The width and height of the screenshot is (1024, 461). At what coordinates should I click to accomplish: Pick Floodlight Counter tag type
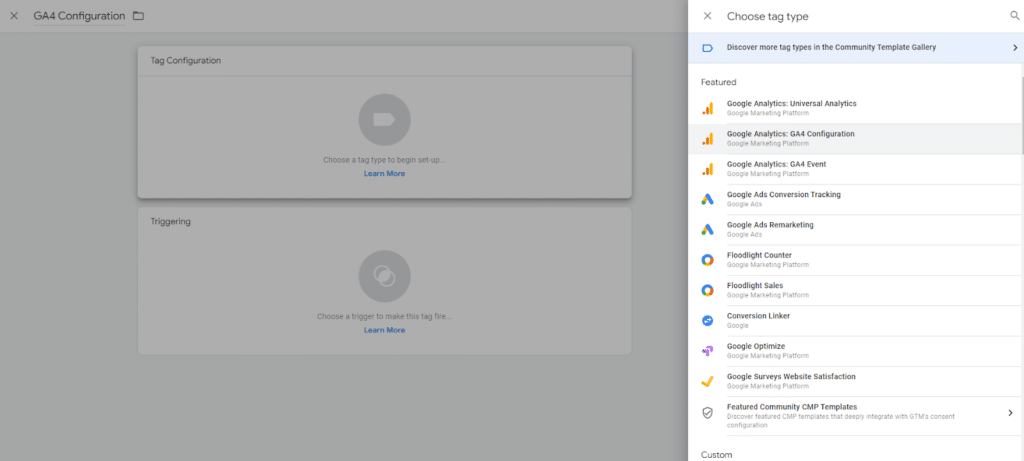[x=856, y=260]
